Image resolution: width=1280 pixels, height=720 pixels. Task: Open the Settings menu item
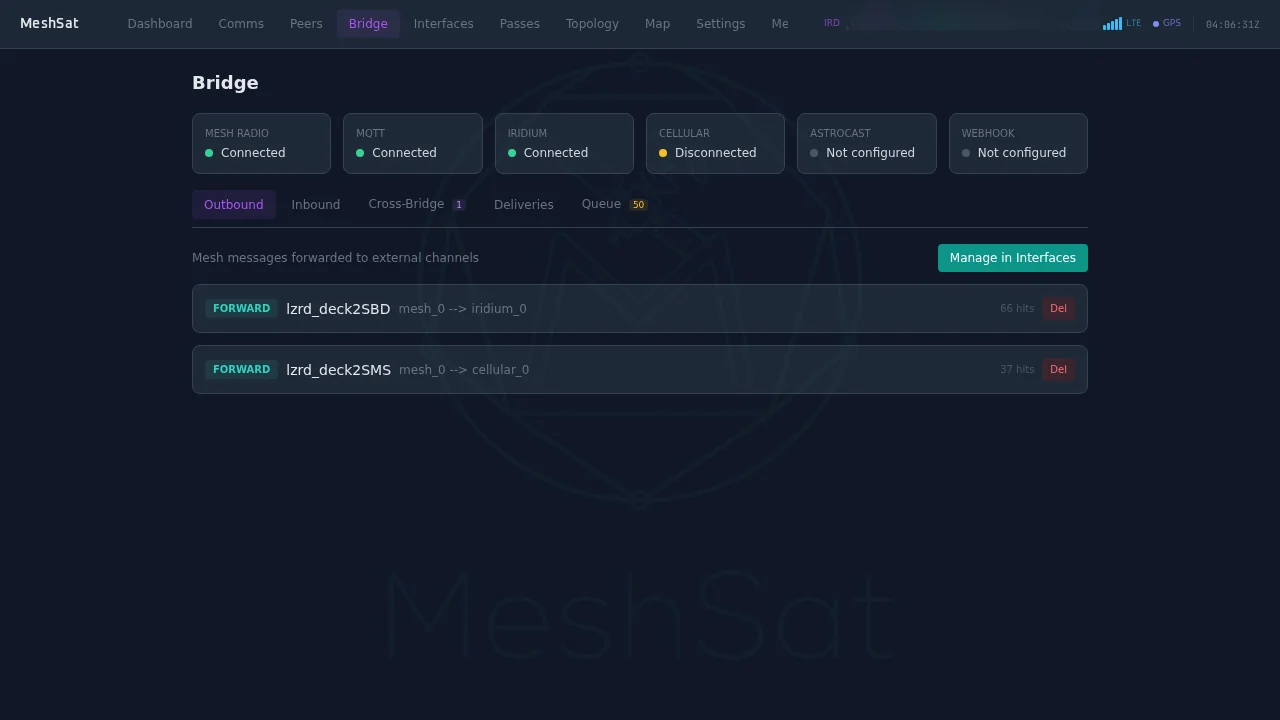coord(720,23)
